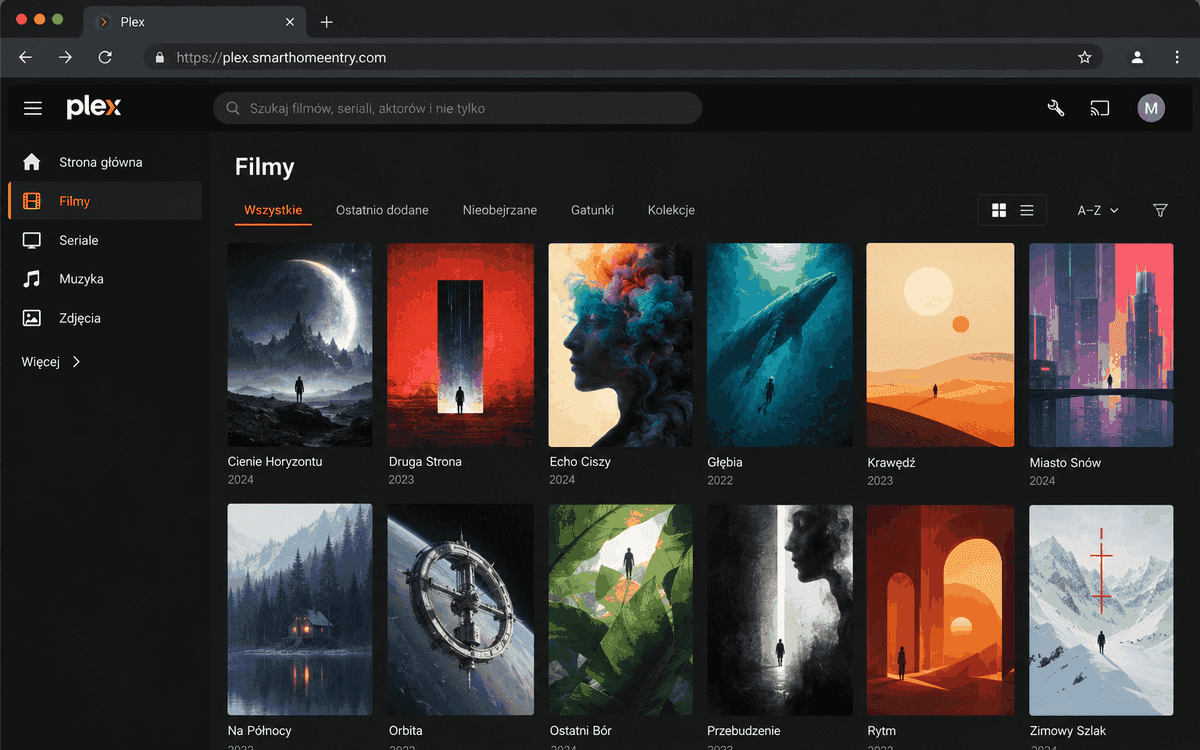Click the browser address bar URL
Image resolution: width=1200 pixels, height=750 pixels.
[281, 58]
